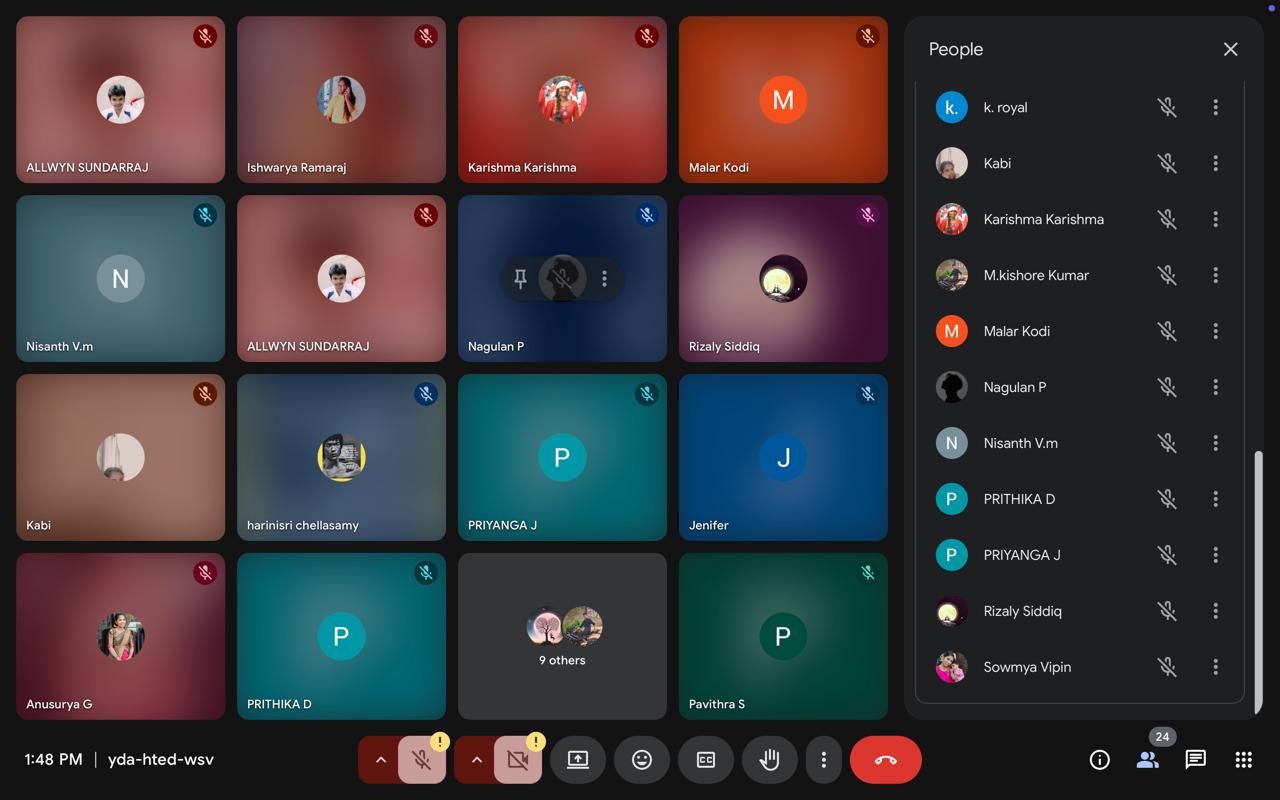Open more actions menu for Sowmya Vipin
The width and height of the screenshot is (1280, 800).
(x=1215, y=667)
